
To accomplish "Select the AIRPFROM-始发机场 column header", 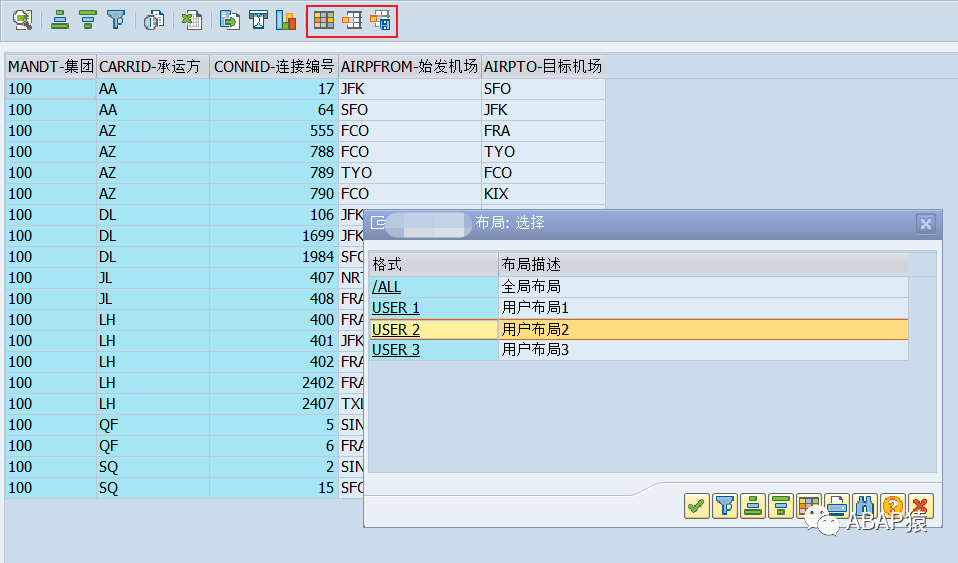I will (x=409, y=67).
